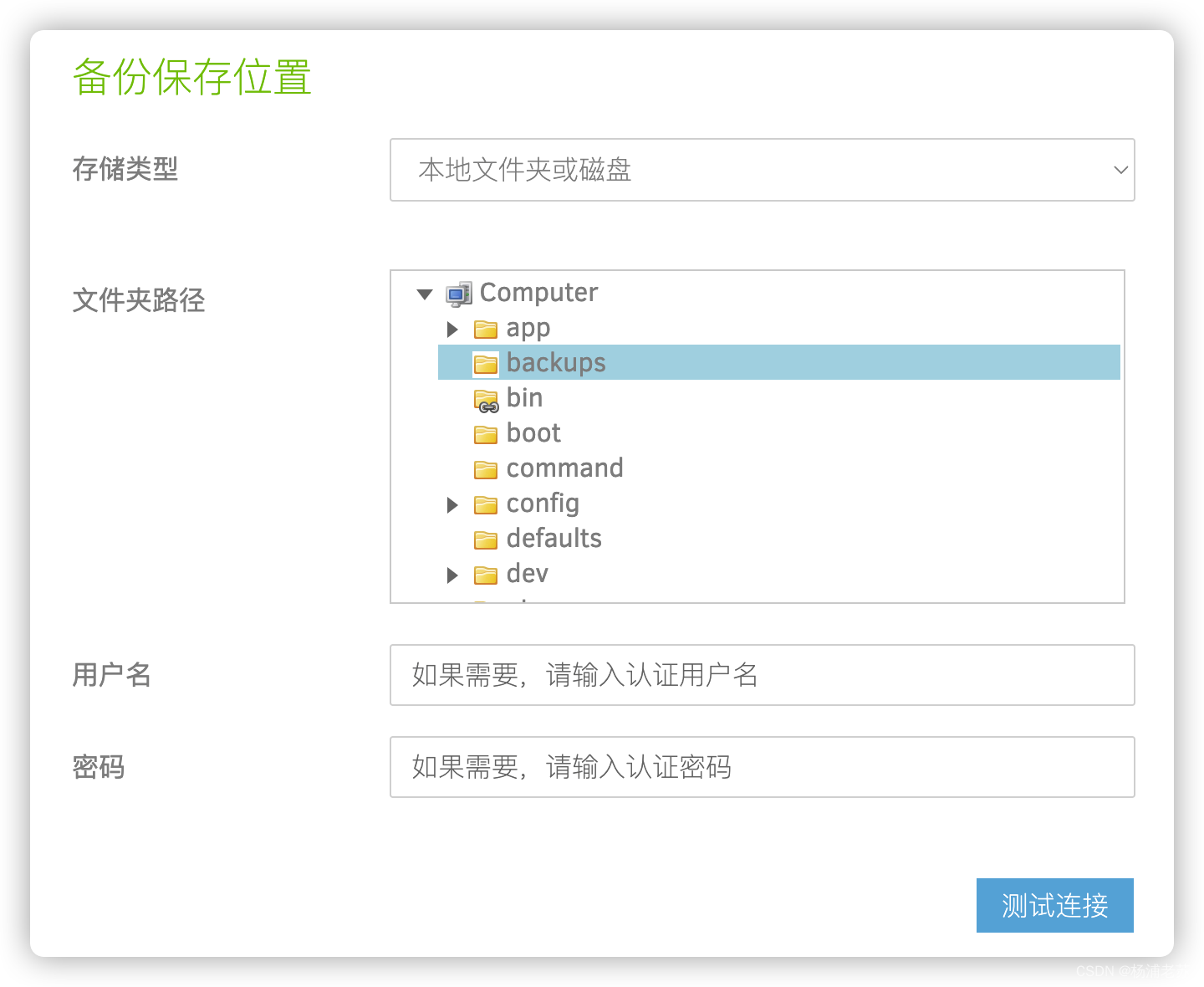Click the app folder icon
The height and width of the screenshot is (987, 1204).
(486, 329)
